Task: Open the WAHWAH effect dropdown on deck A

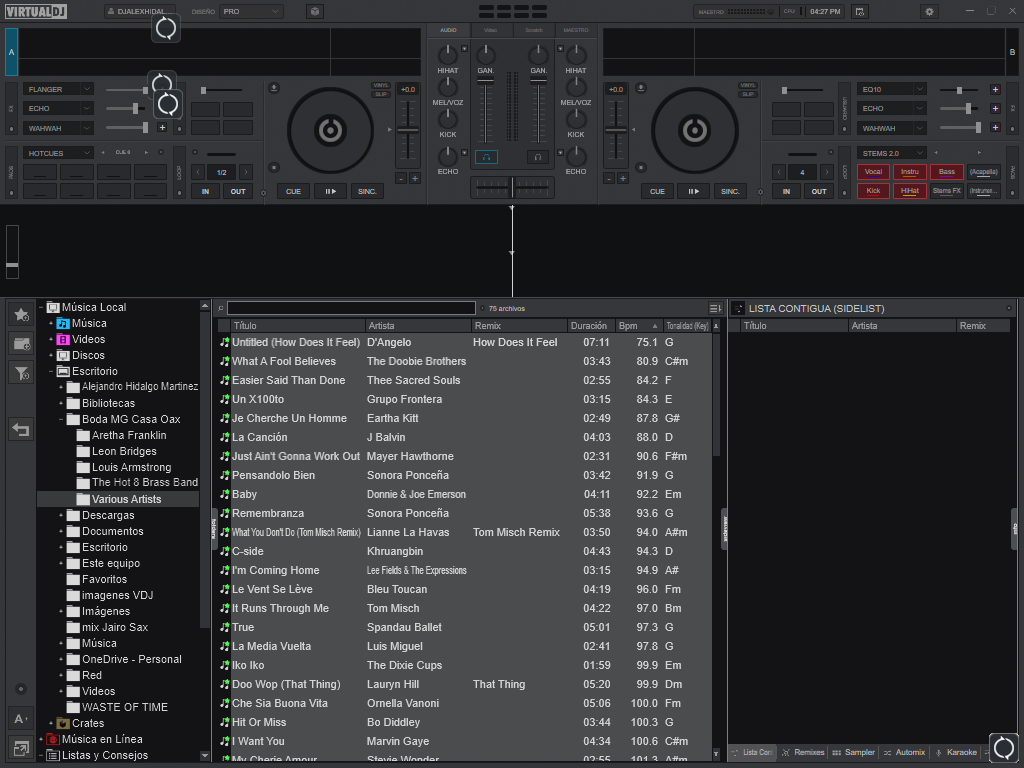Action: (x=59, y=128)
